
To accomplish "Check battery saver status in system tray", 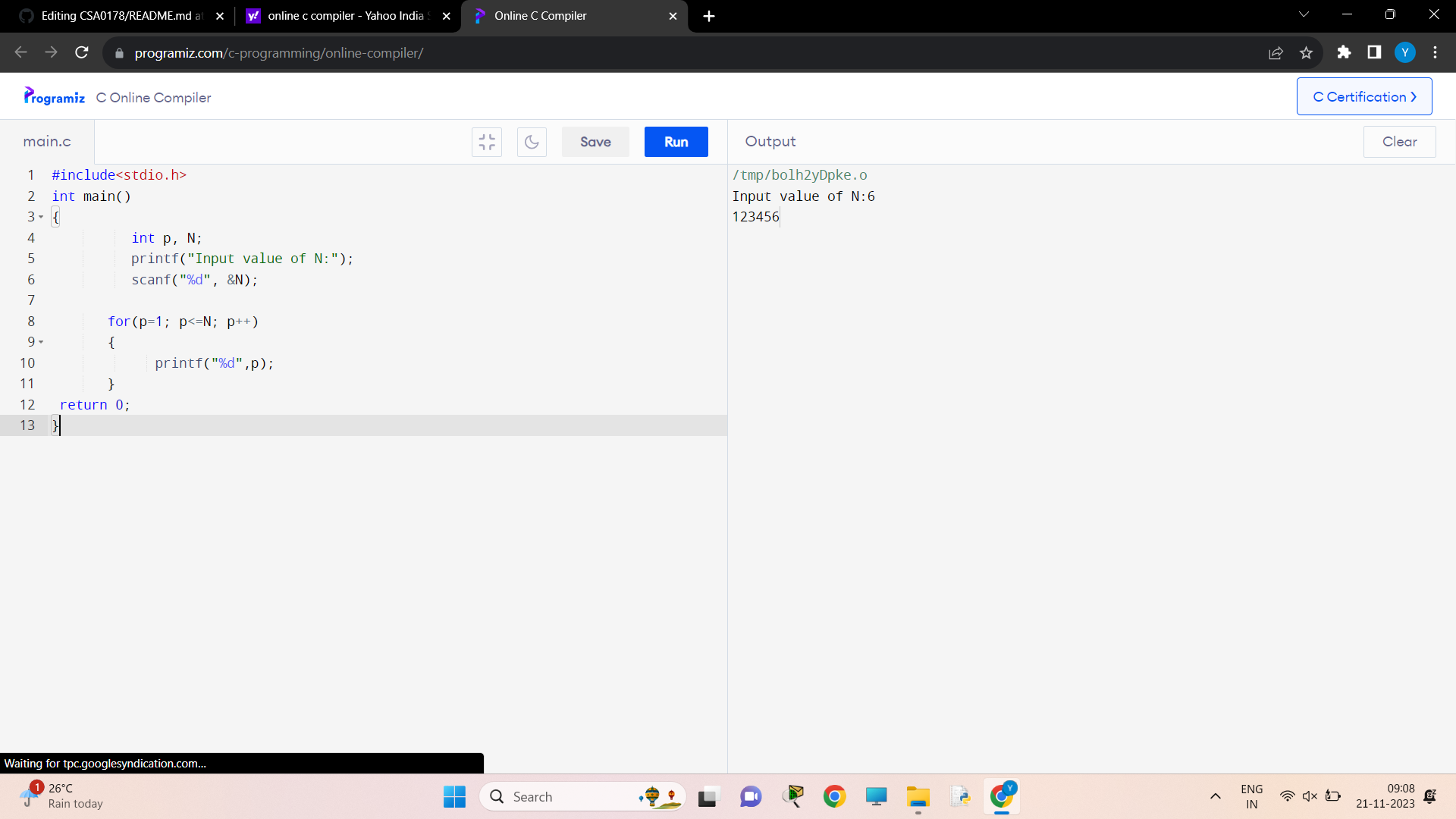I will (1334, 796).
